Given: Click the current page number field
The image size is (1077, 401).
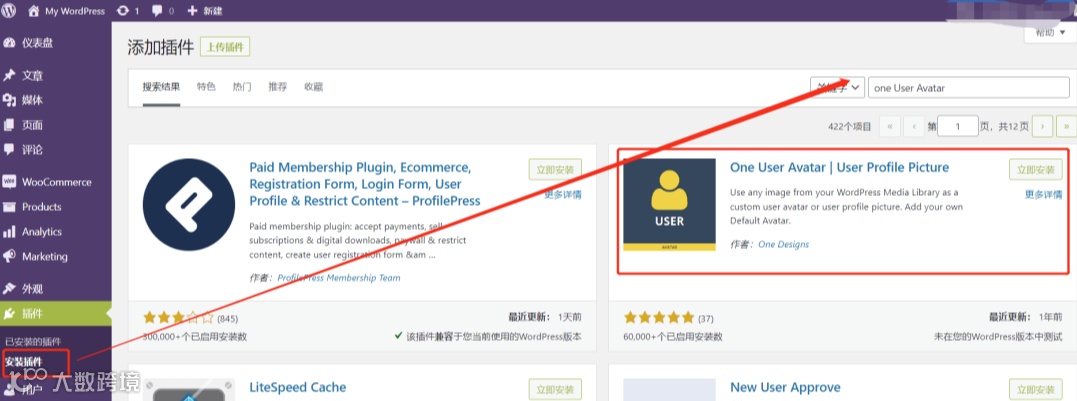Looking at the screenshot, I should (x=957, y=126).
